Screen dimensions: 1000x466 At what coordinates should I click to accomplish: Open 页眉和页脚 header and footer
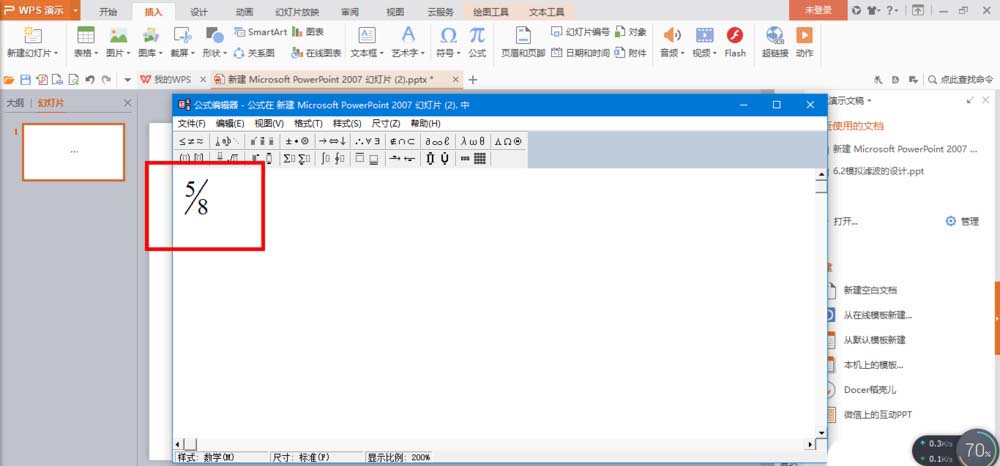pos(523,42)
